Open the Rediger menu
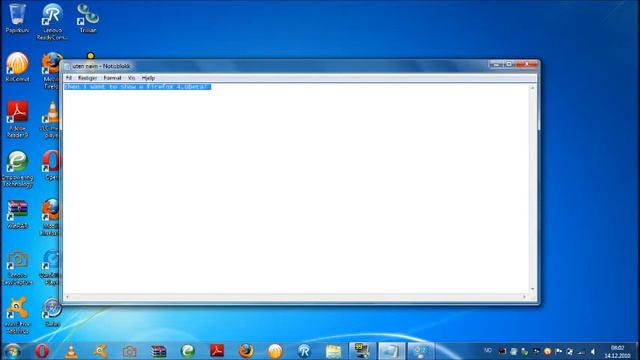 [87, 78]
